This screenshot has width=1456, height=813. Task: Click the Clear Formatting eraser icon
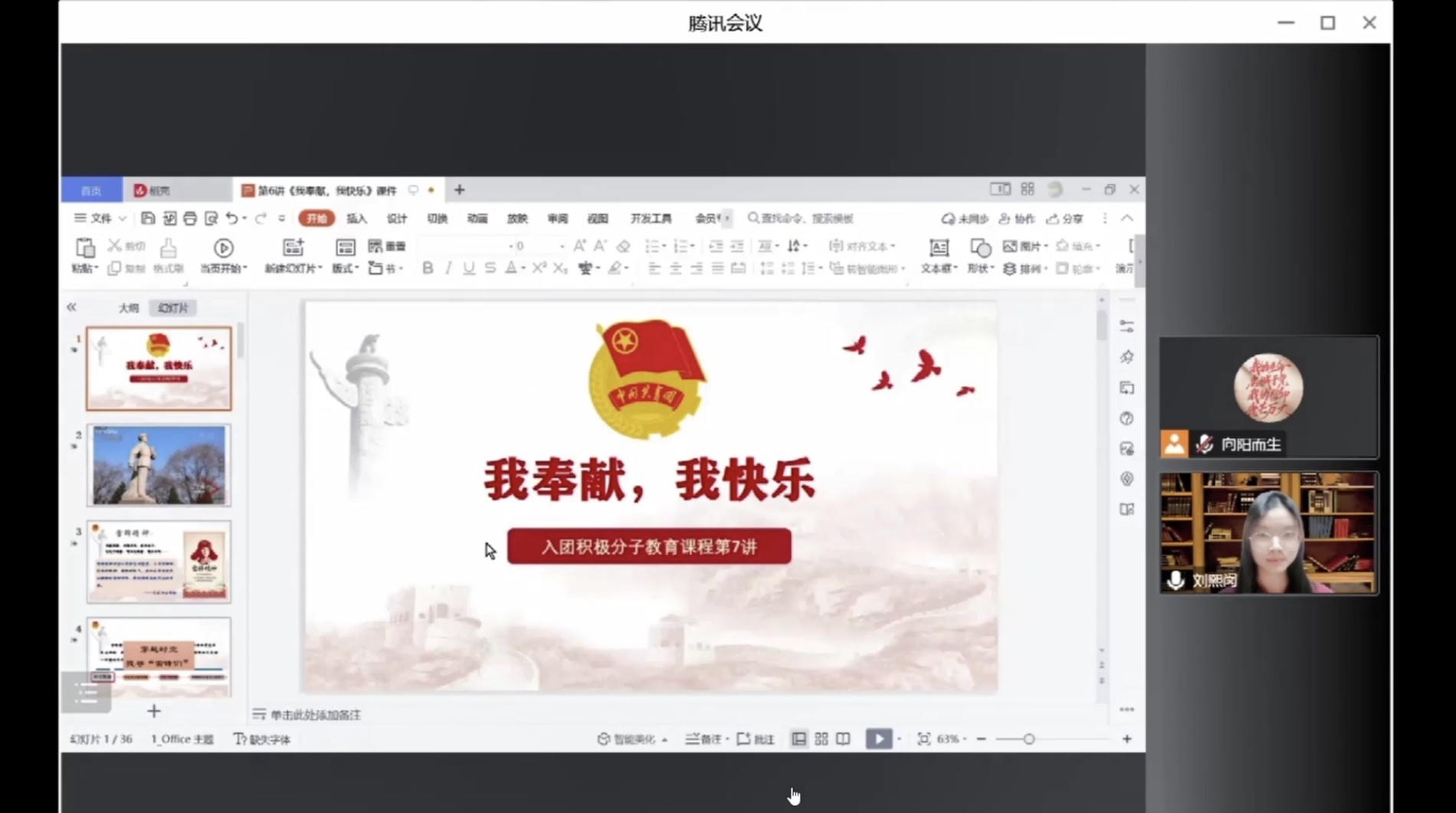pyautogui.click(x=623, y=246)
